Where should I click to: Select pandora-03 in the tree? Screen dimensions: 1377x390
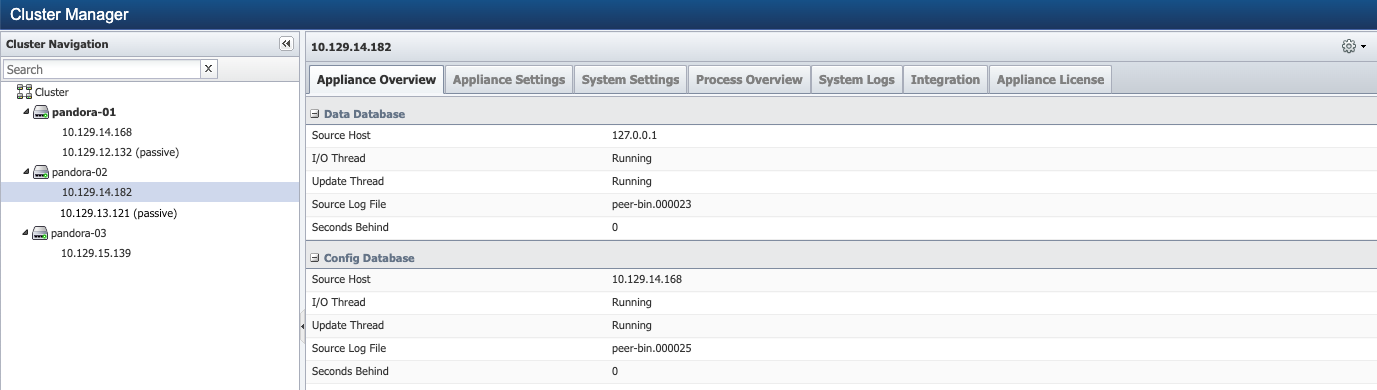tap(79, 233)
